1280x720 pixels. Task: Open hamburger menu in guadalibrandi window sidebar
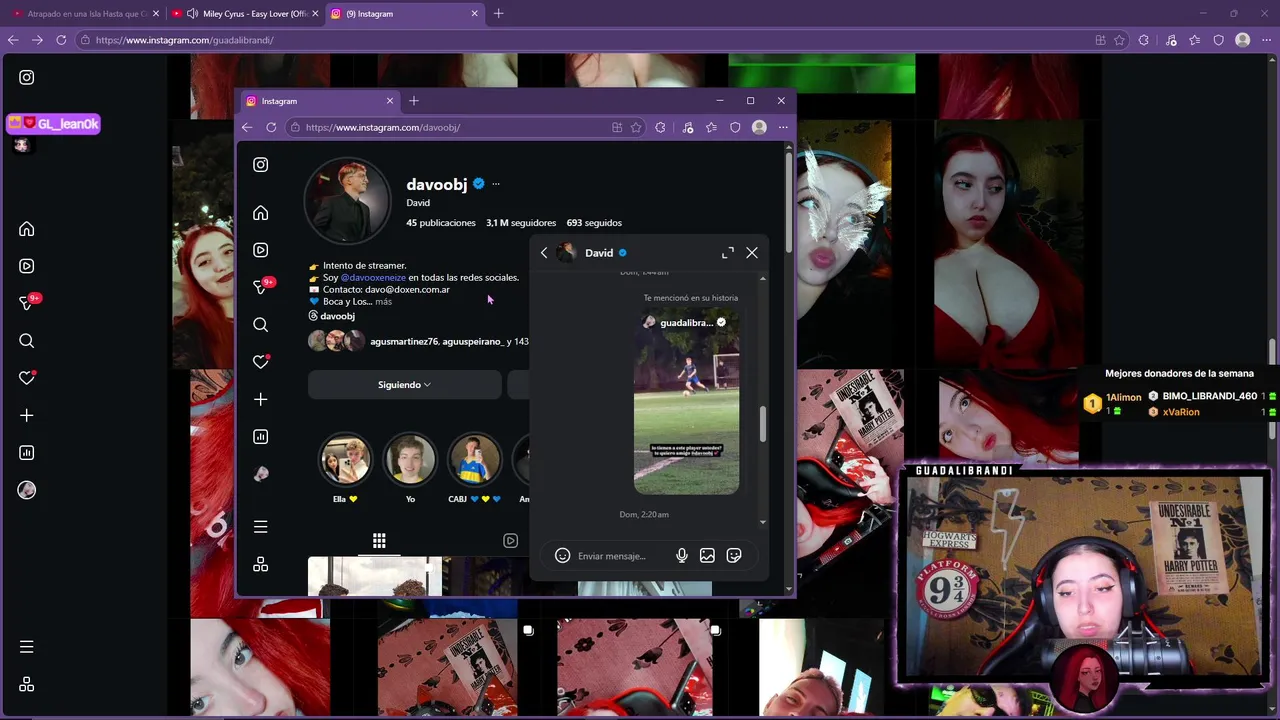click(27, 647)
